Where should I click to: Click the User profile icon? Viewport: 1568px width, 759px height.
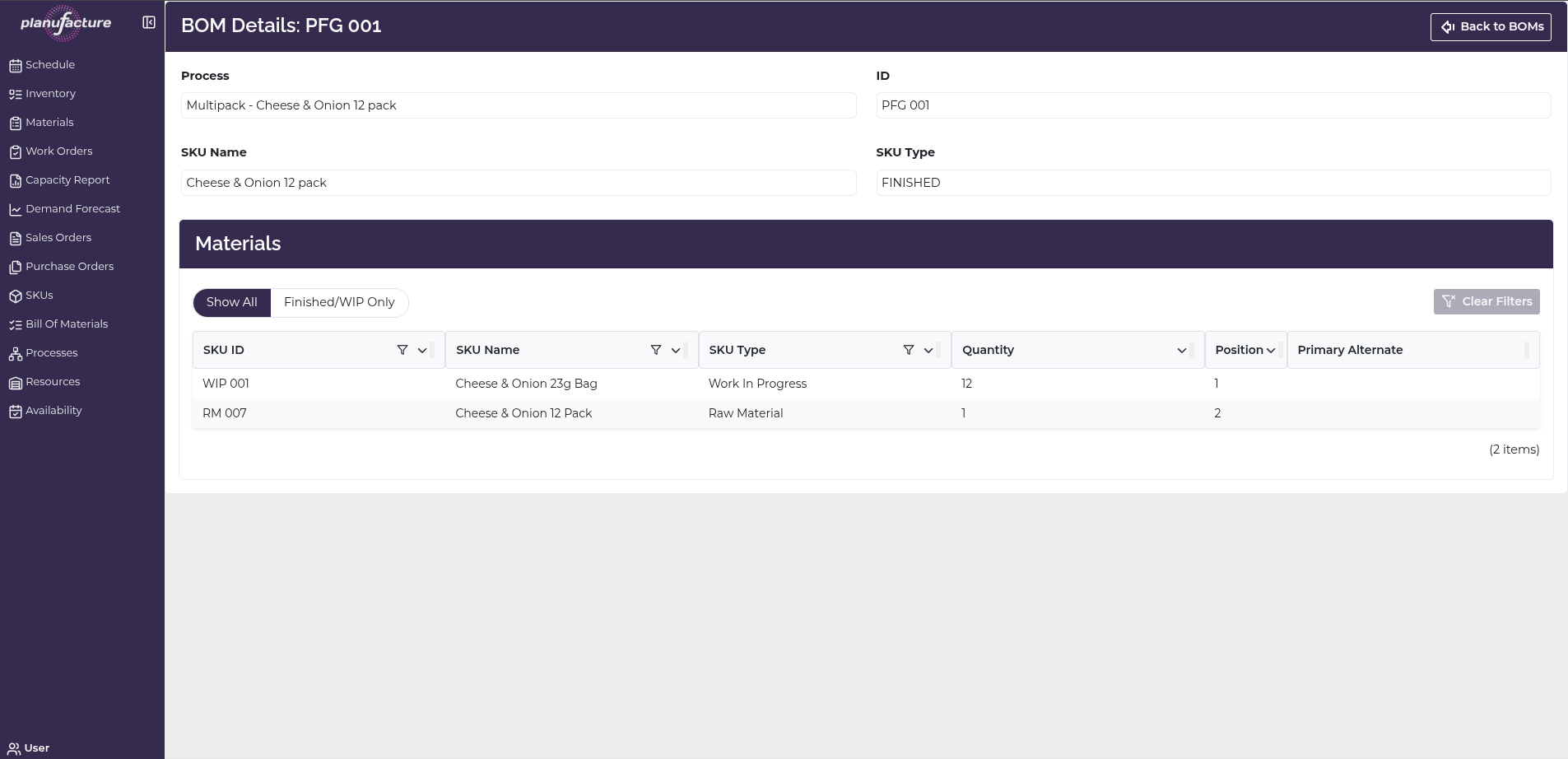tap(14, 748)
